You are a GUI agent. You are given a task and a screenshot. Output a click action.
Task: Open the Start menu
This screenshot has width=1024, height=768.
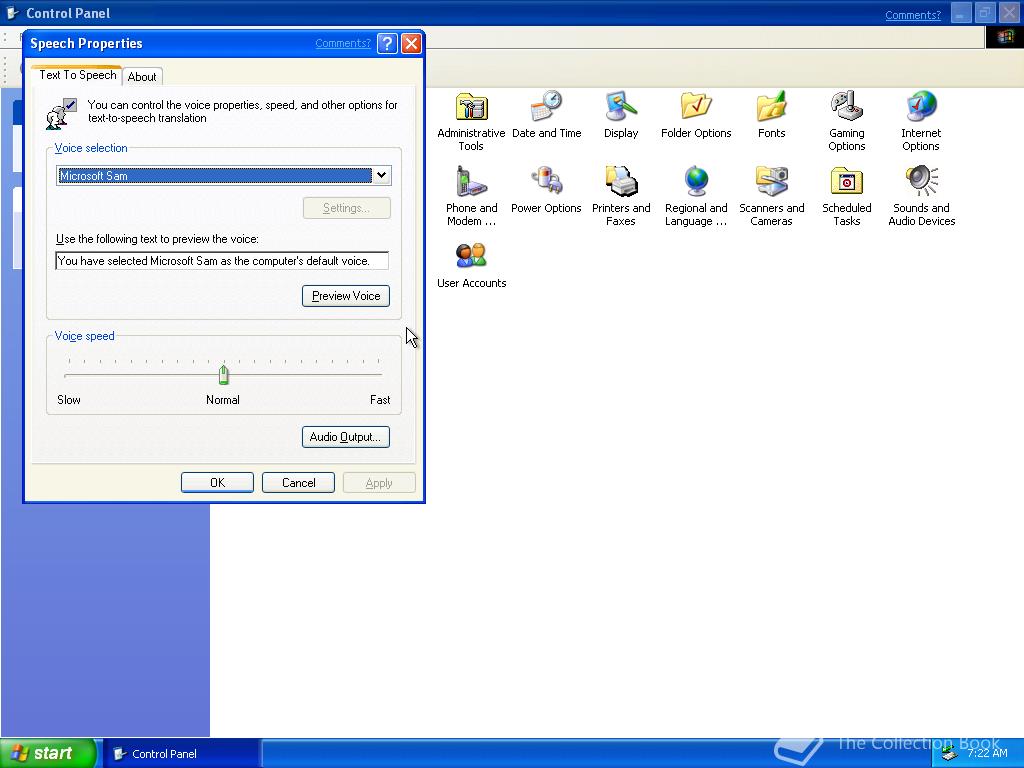48,753
